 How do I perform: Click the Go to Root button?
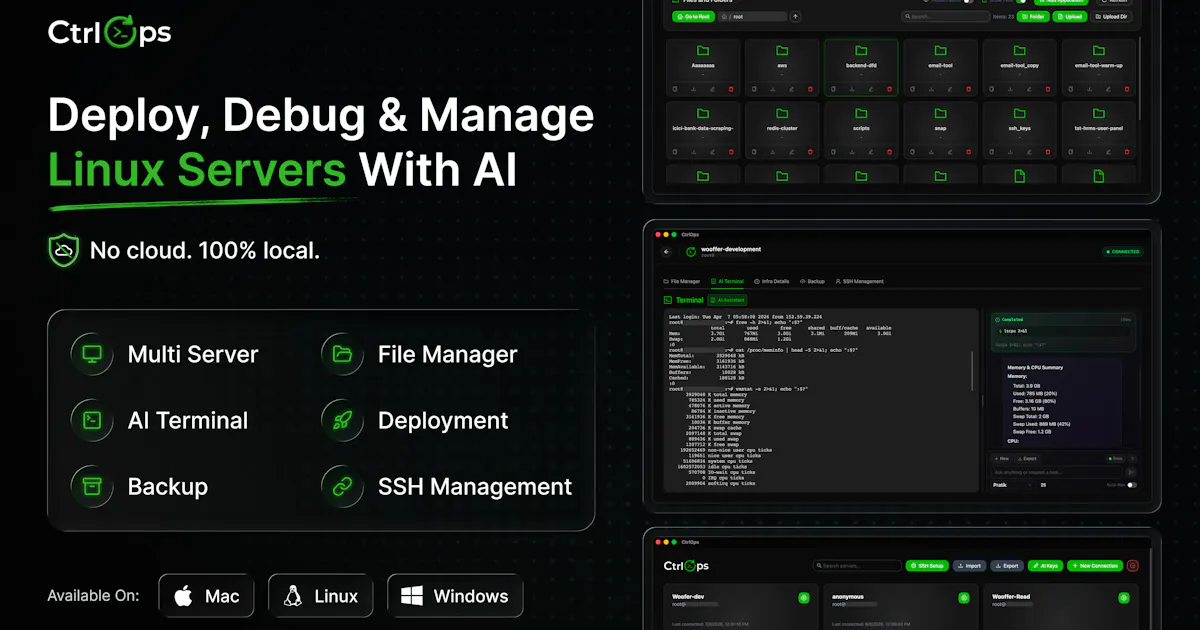693,16
